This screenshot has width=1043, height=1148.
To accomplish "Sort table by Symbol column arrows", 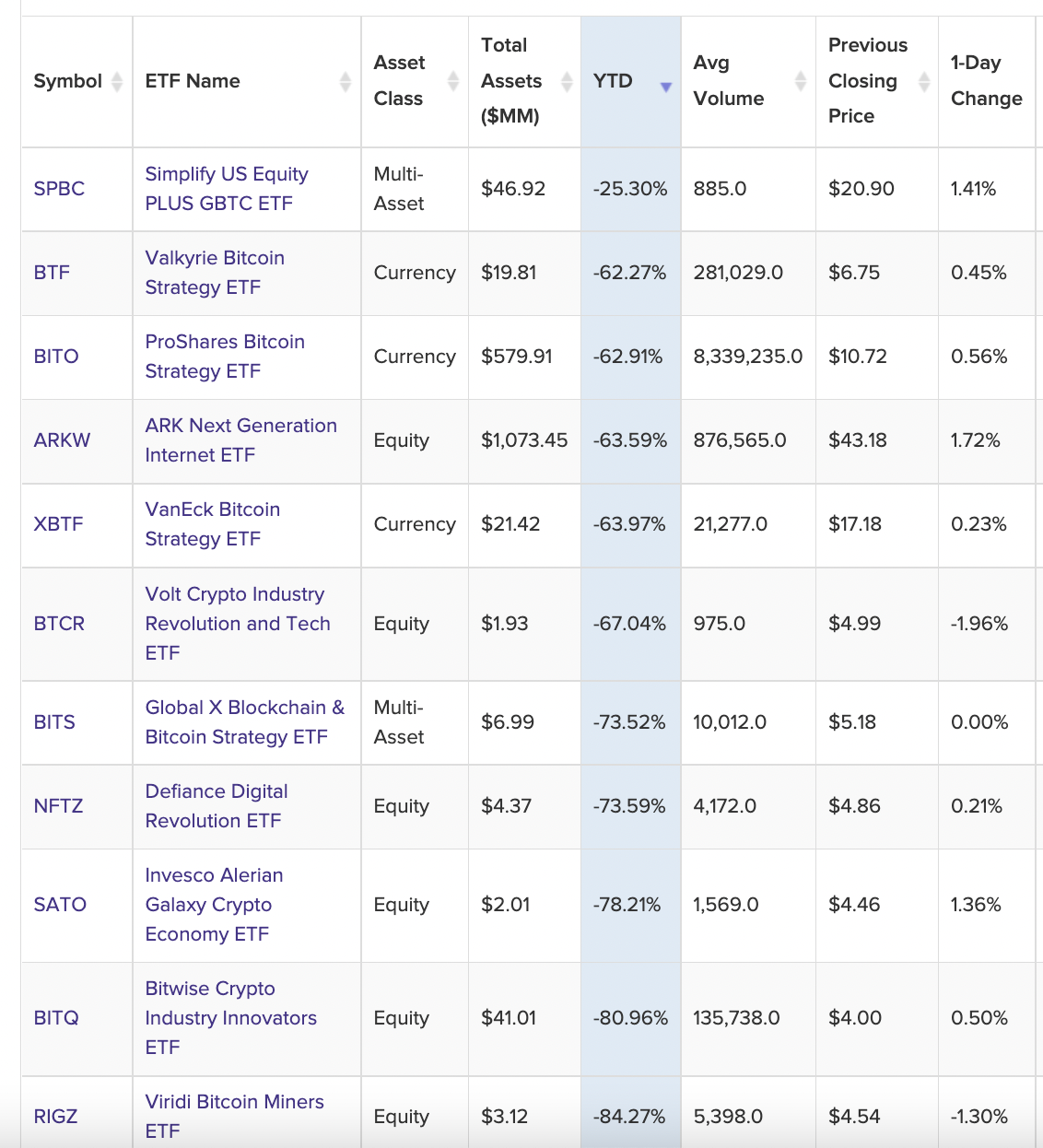I will click(x=117, y=81).
